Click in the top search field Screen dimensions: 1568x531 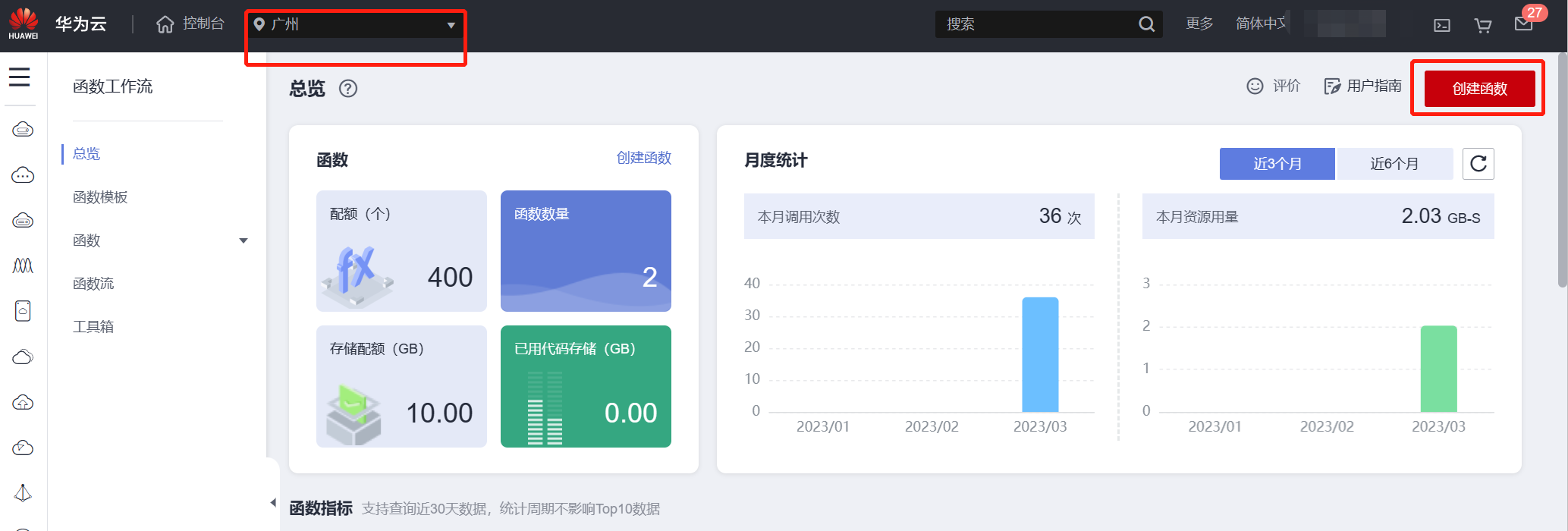coord(1035,24)
